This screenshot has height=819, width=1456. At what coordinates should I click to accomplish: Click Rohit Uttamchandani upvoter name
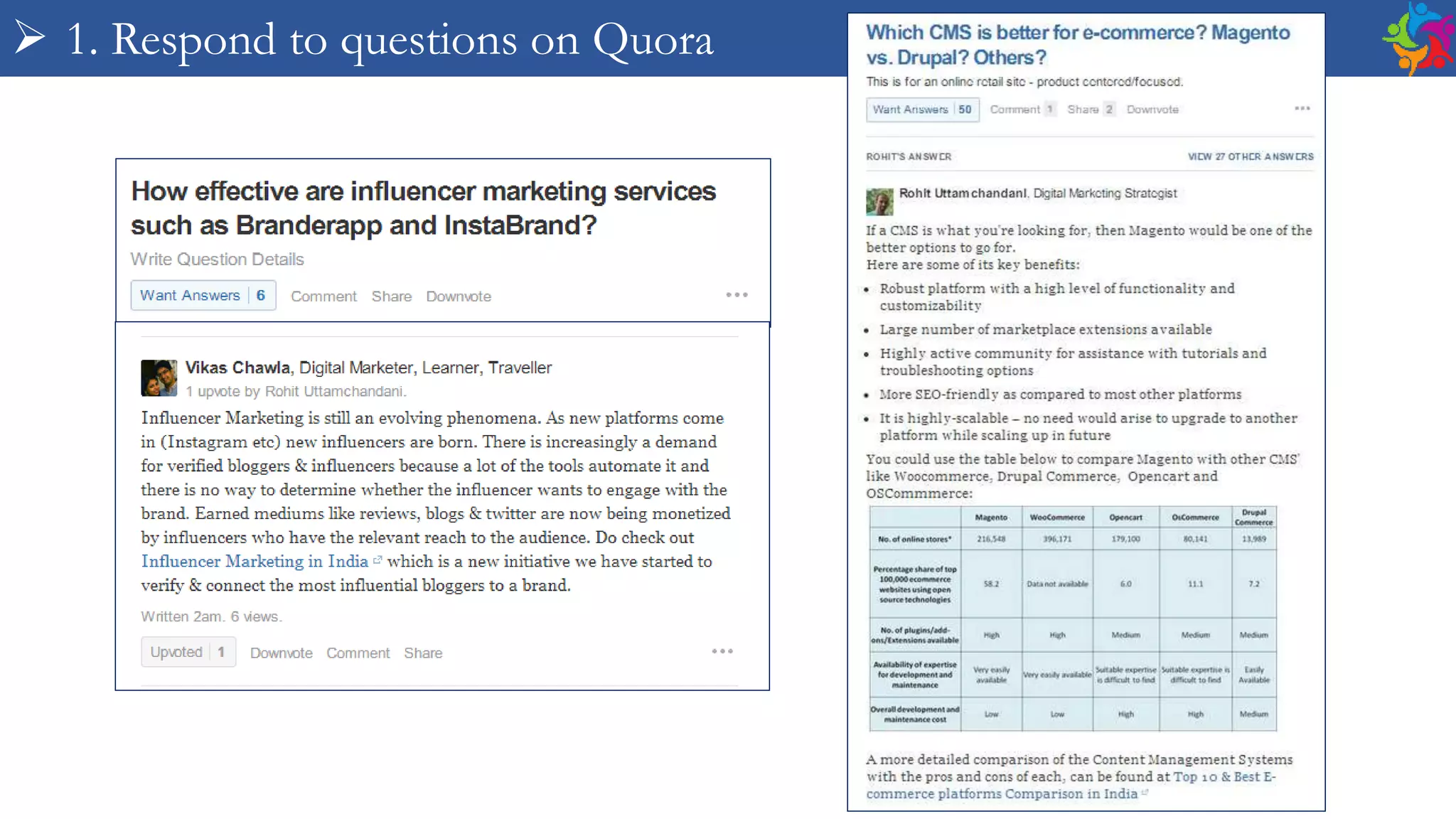coord(334,392)
